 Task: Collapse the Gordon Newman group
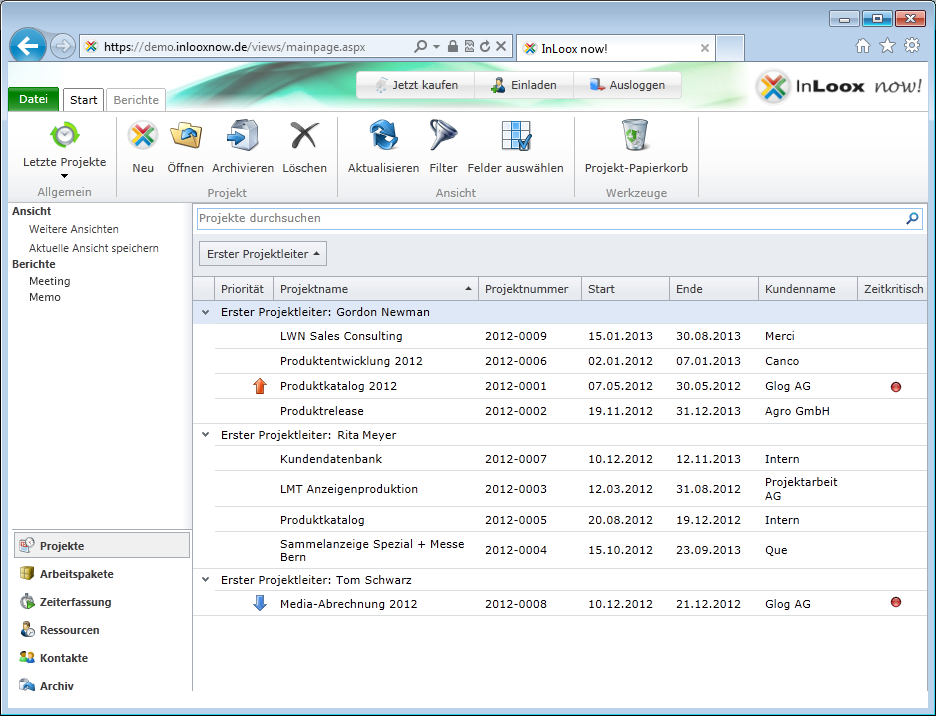click(x=205, y=312)
